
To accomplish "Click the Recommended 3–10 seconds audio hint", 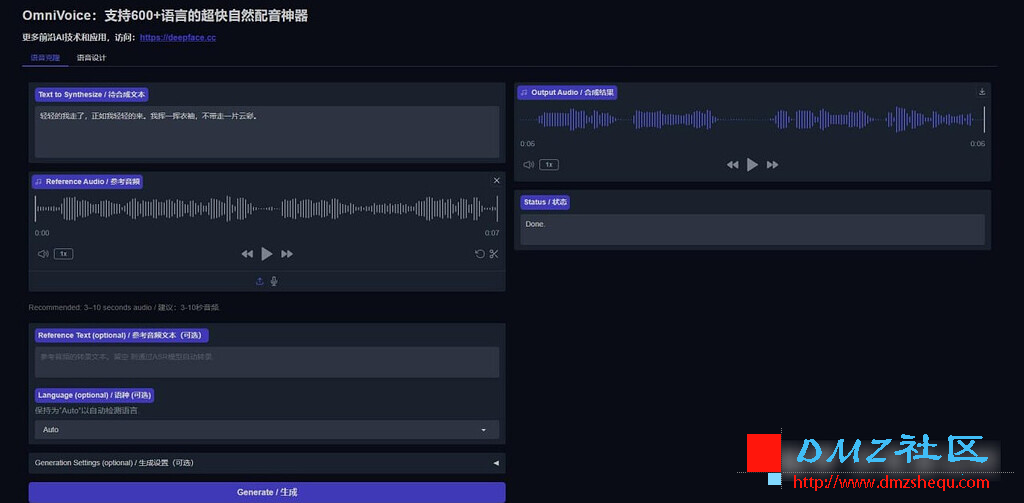I will (123, 307).
